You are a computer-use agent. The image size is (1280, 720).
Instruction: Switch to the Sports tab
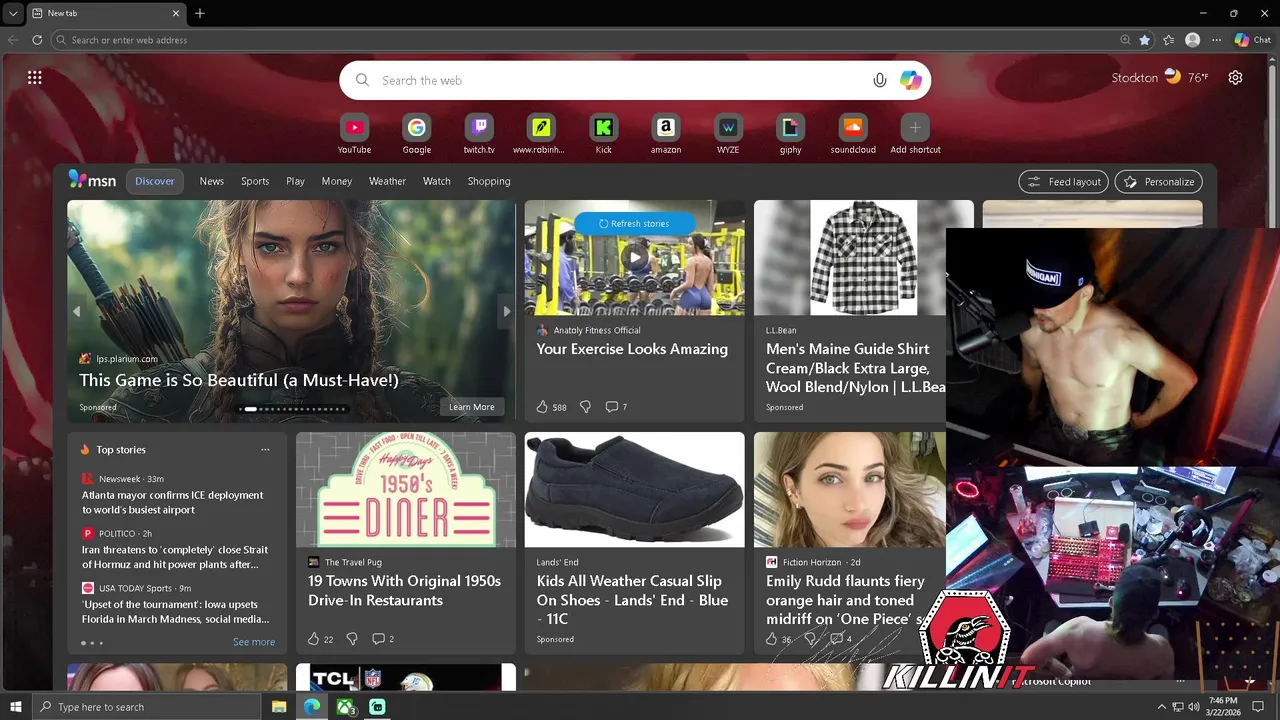[x=255, y=181]
